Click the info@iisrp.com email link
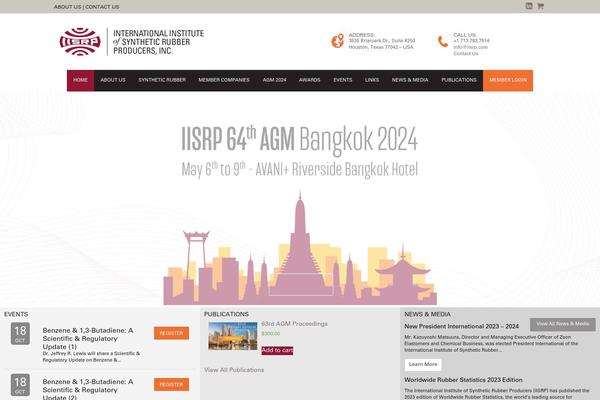This screenshot has height=400, width=600. [x=471, y=47]
